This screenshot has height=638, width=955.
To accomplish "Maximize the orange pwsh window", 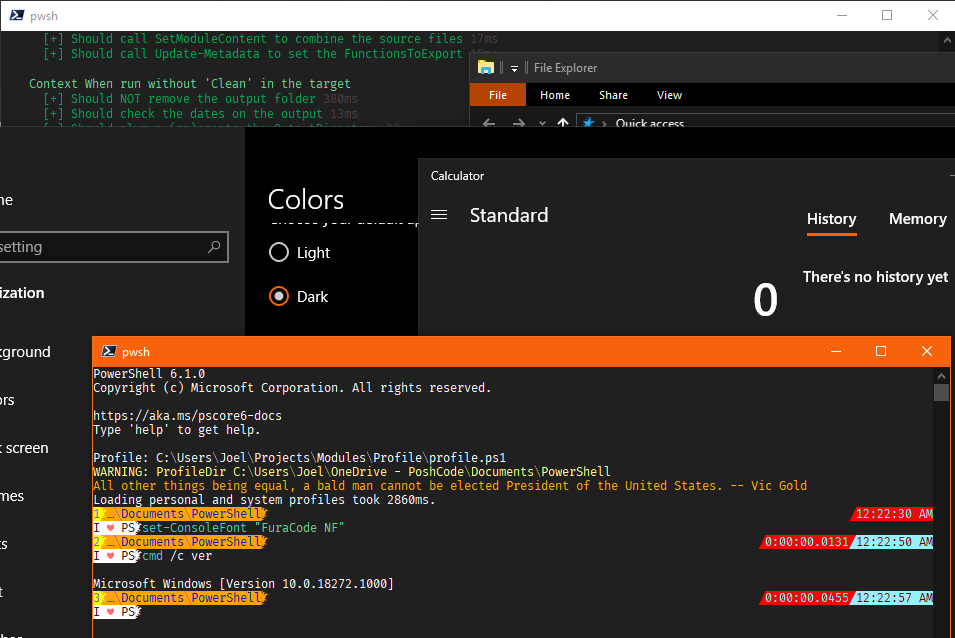I will [881, 351].
